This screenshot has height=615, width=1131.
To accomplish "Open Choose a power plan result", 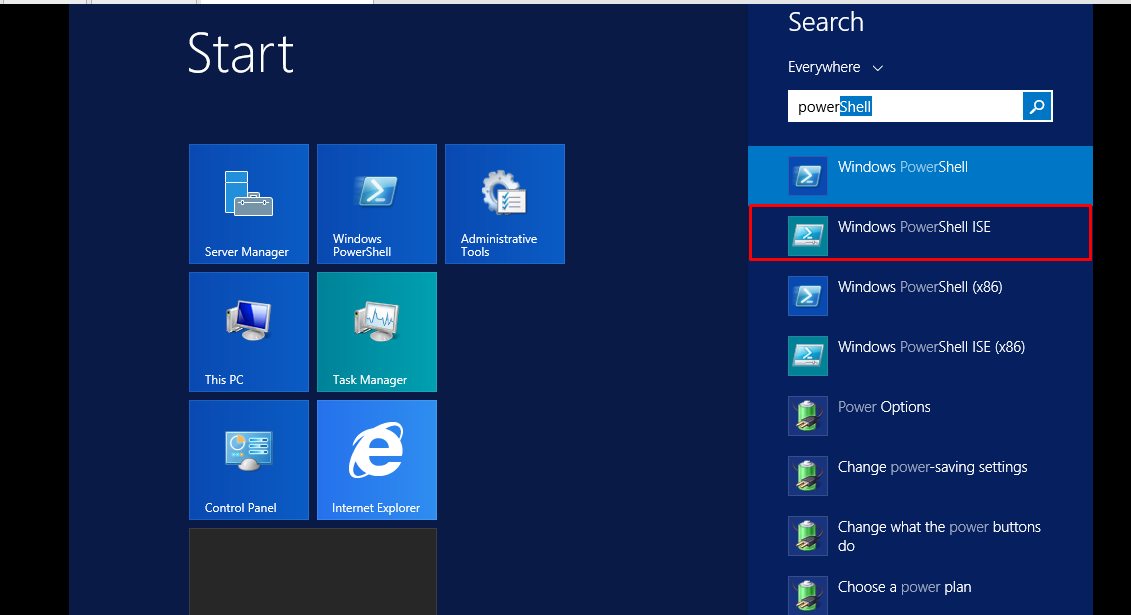I will coord(903,586).
